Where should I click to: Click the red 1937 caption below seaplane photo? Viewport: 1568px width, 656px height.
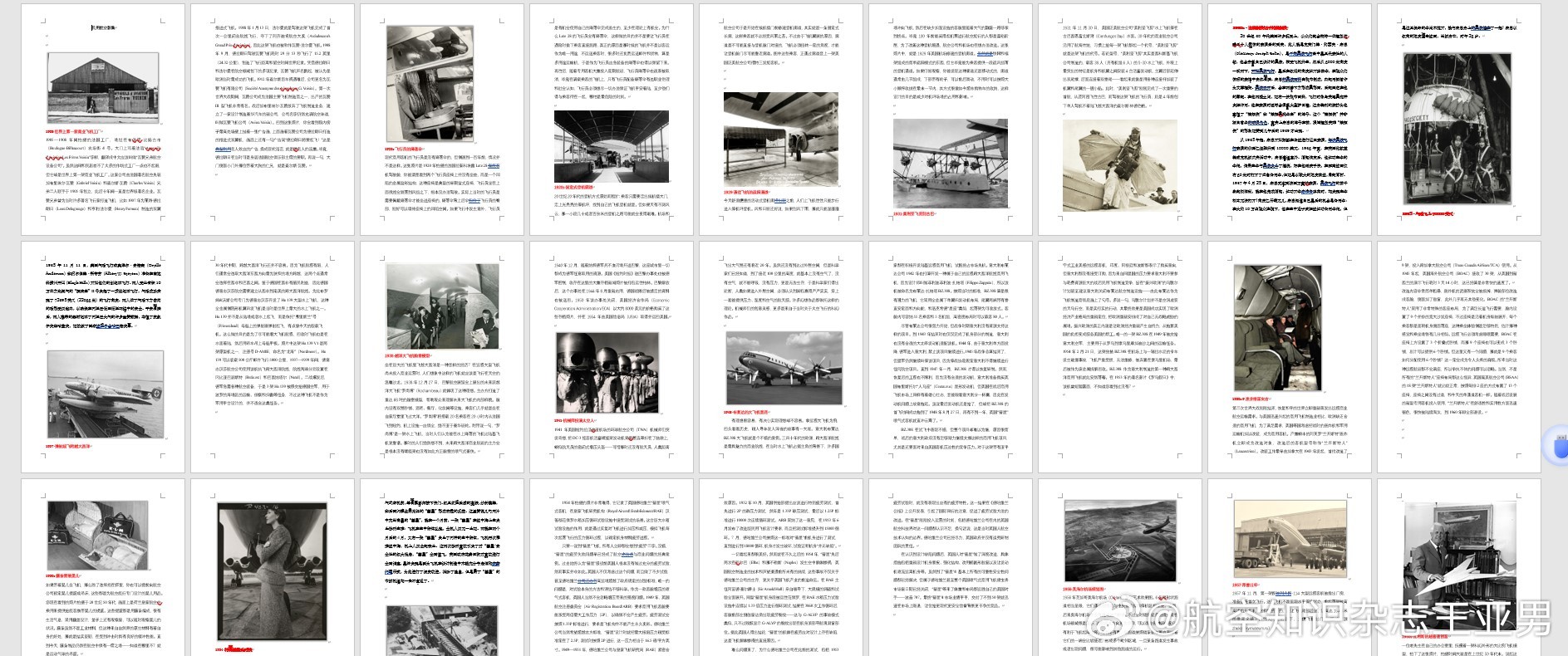click(68, 446)
